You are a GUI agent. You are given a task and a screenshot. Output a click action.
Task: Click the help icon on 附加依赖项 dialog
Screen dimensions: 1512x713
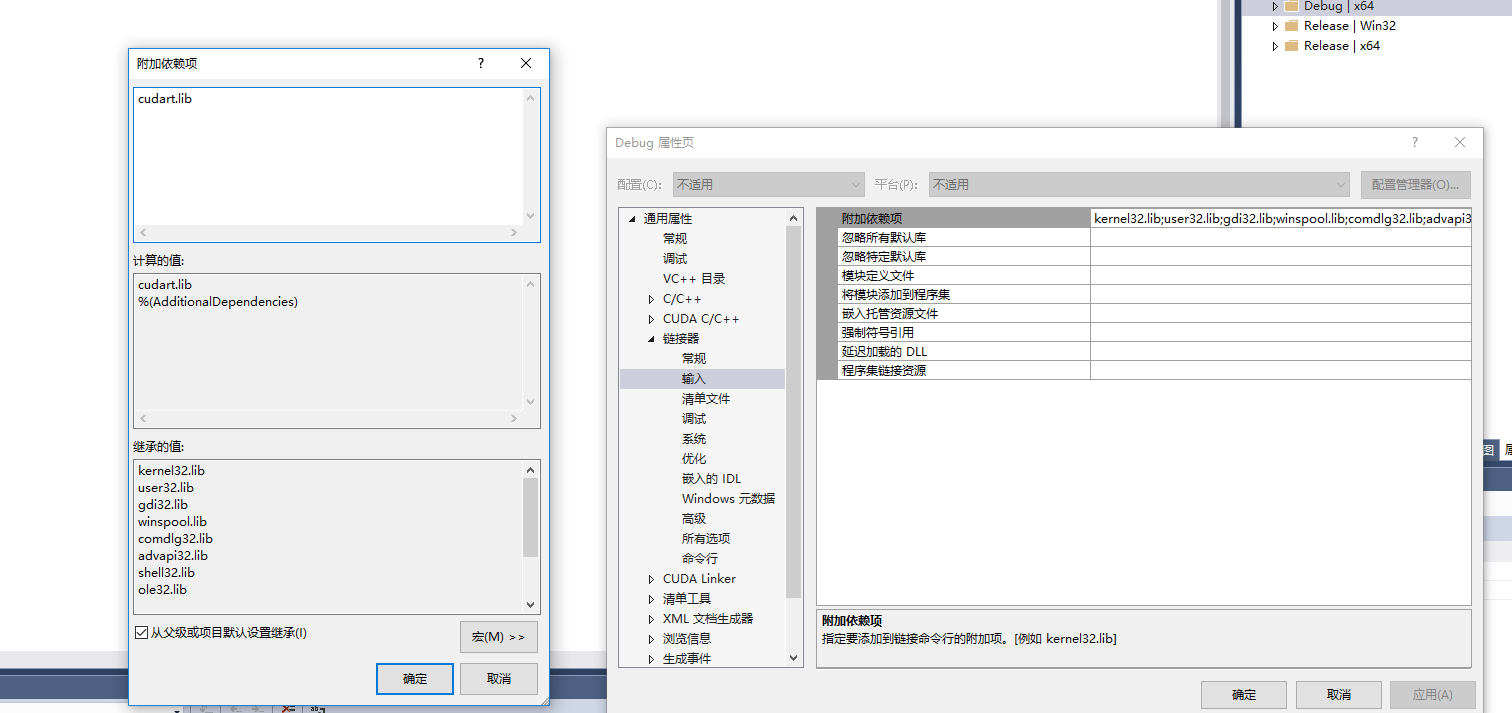coord(480,62)
